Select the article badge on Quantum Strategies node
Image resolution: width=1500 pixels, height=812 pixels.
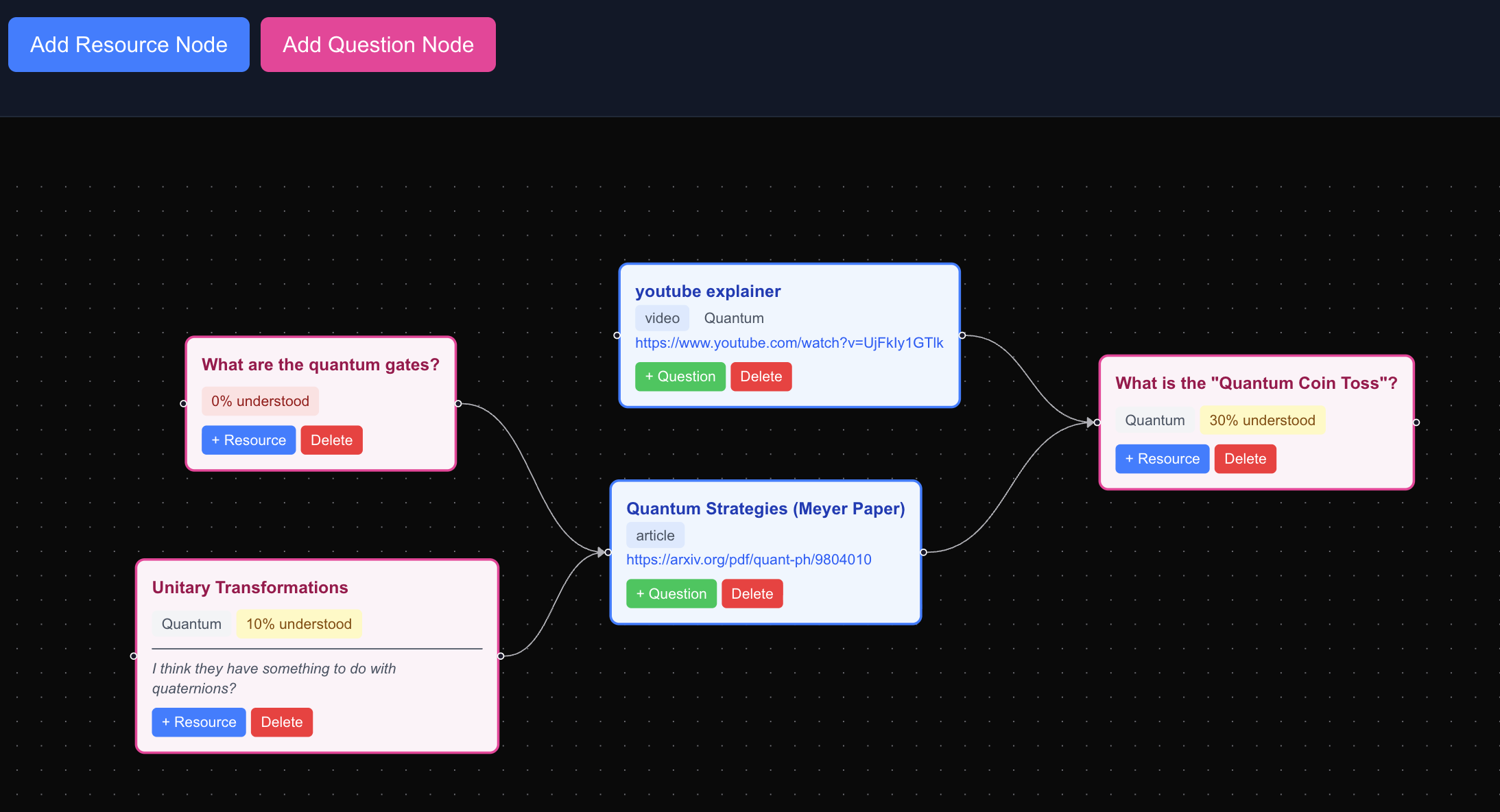pos(654,535)
